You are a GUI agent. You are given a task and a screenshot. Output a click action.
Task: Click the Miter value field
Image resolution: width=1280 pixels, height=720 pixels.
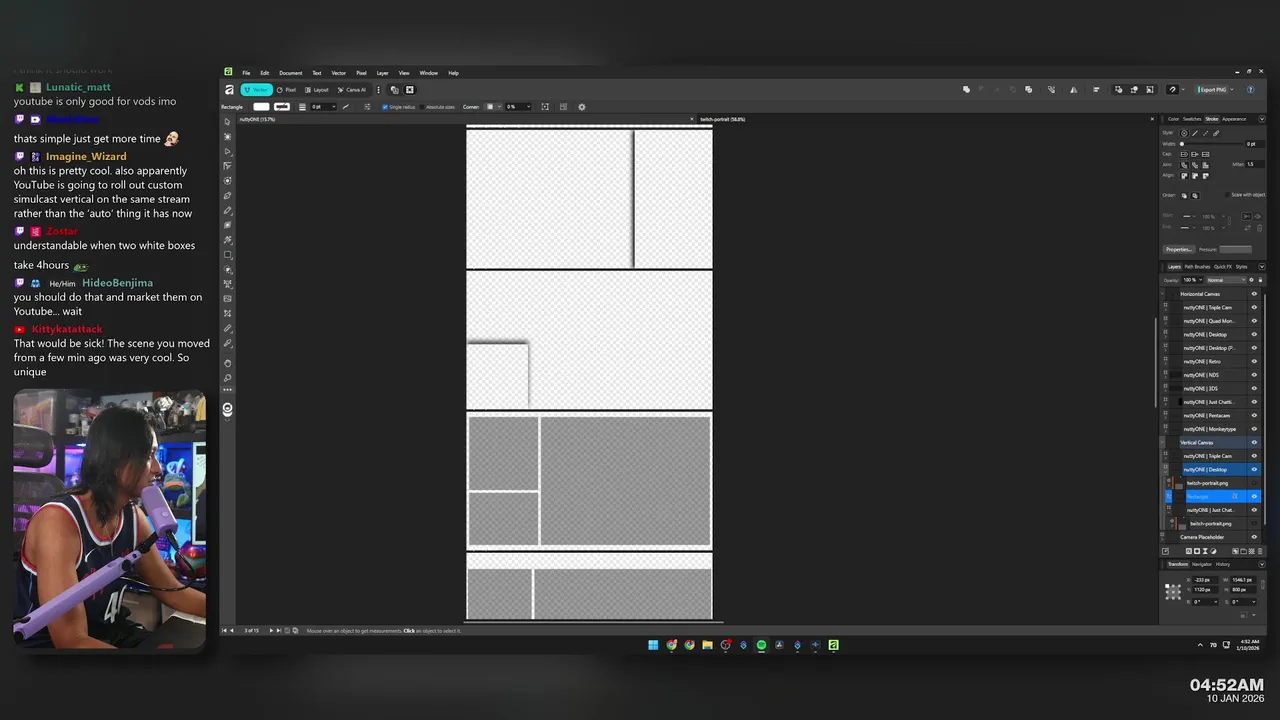tap(1254, 164)
